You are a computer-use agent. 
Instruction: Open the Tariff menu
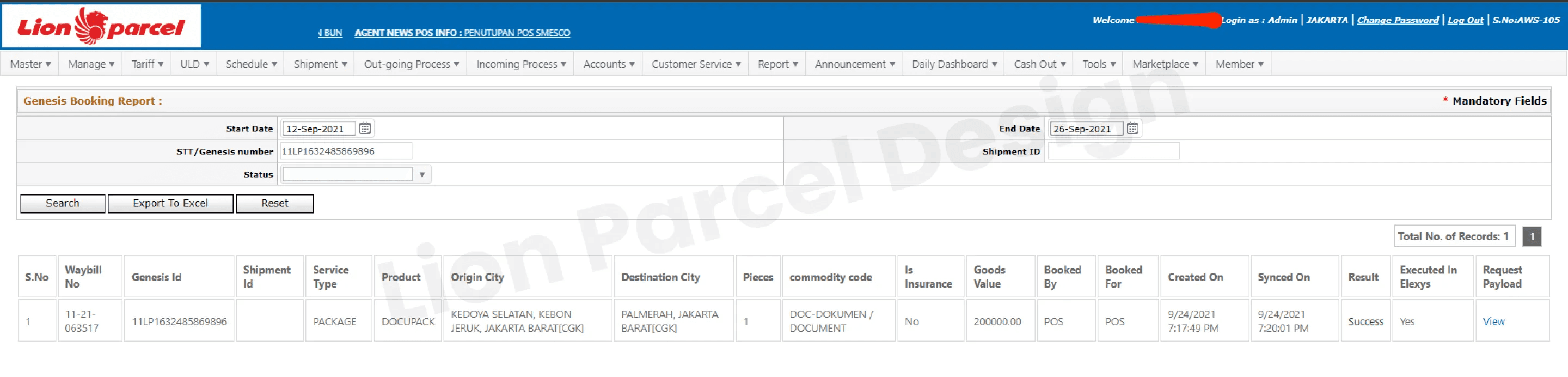[148, 64]
